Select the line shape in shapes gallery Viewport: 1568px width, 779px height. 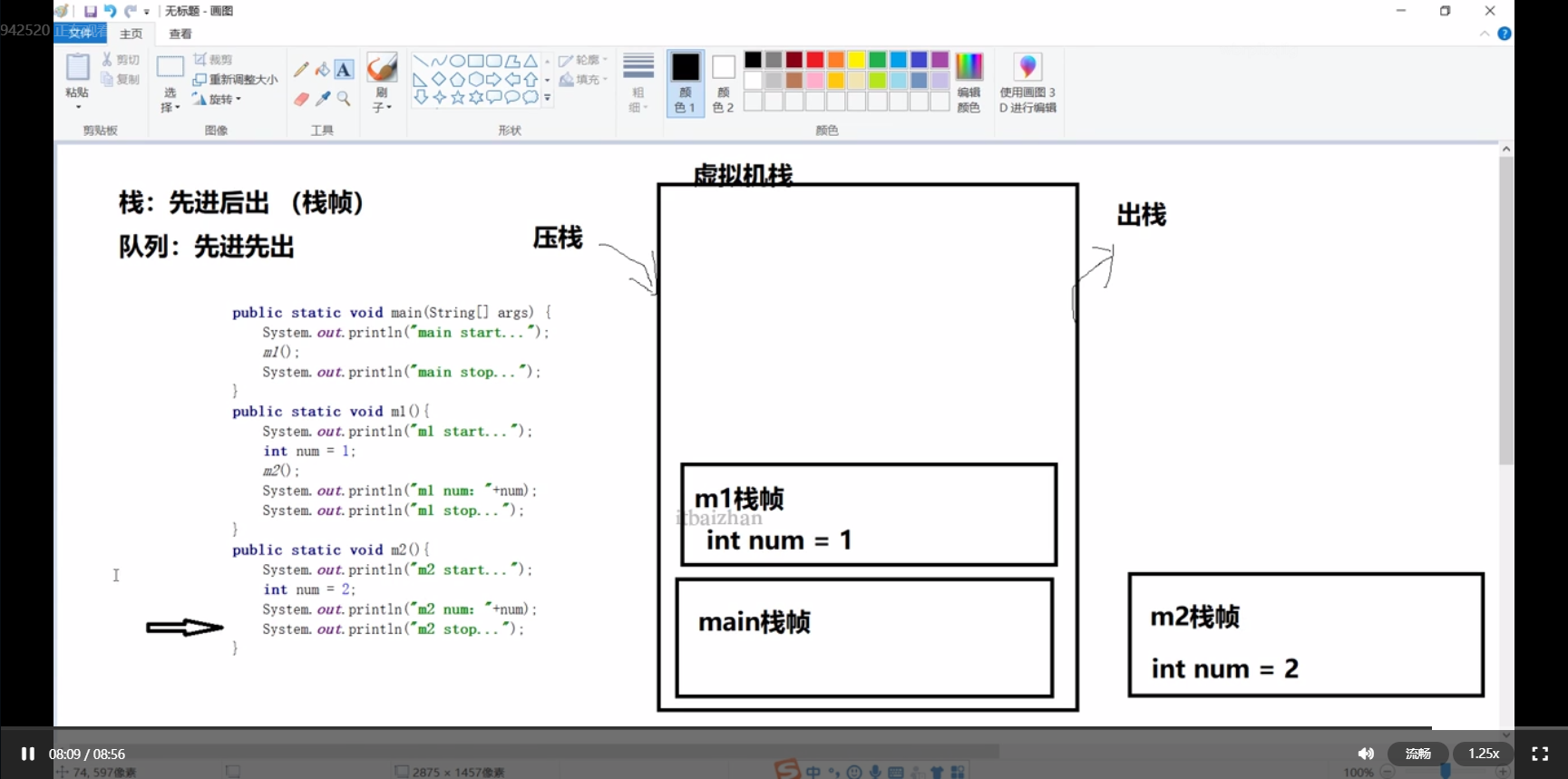point(420,61)
